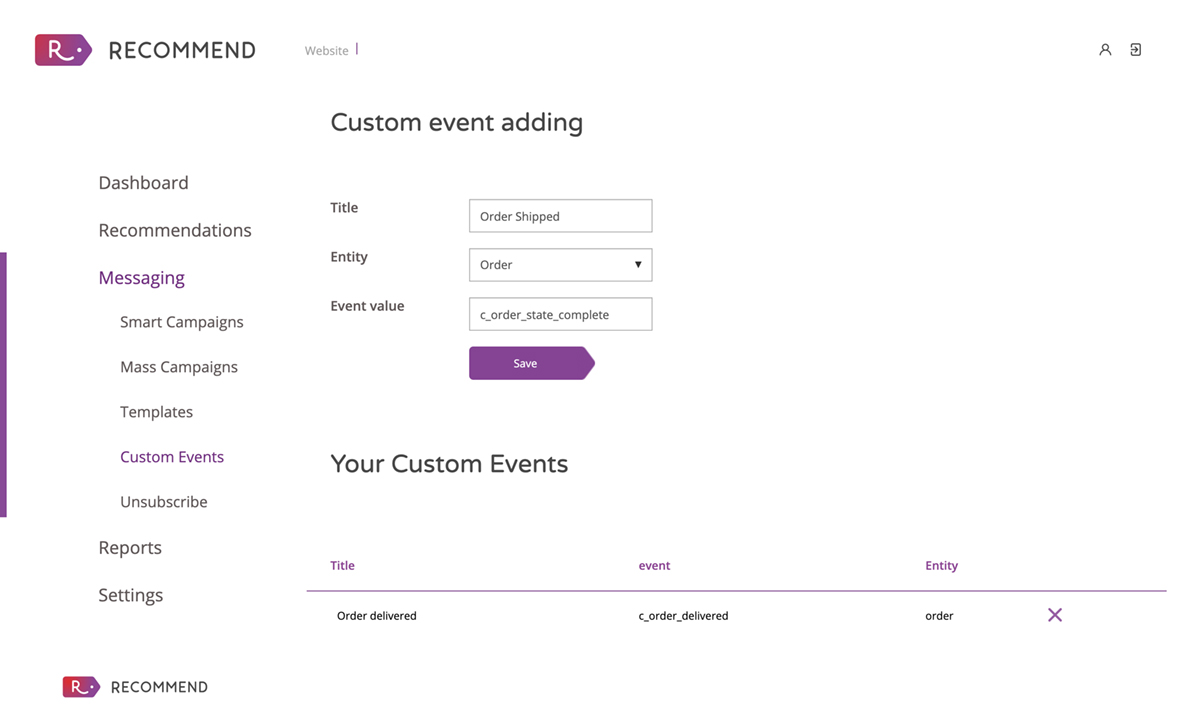Open Settings from sidebar
1200x728 pixels.
click(130, 595)
